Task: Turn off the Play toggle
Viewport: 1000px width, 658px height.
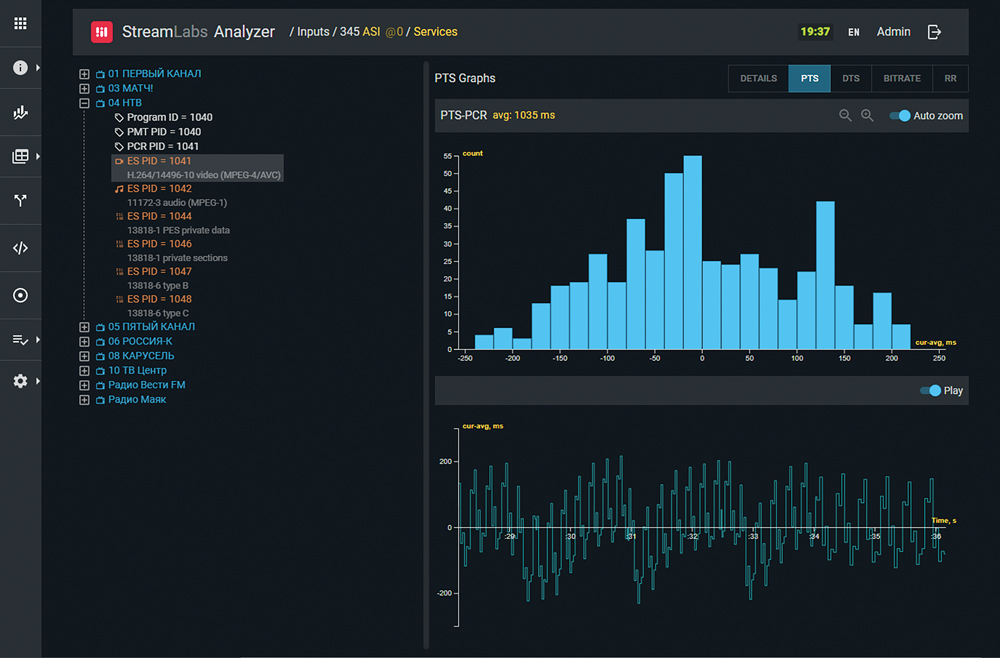Action: [x=930, y=391]
